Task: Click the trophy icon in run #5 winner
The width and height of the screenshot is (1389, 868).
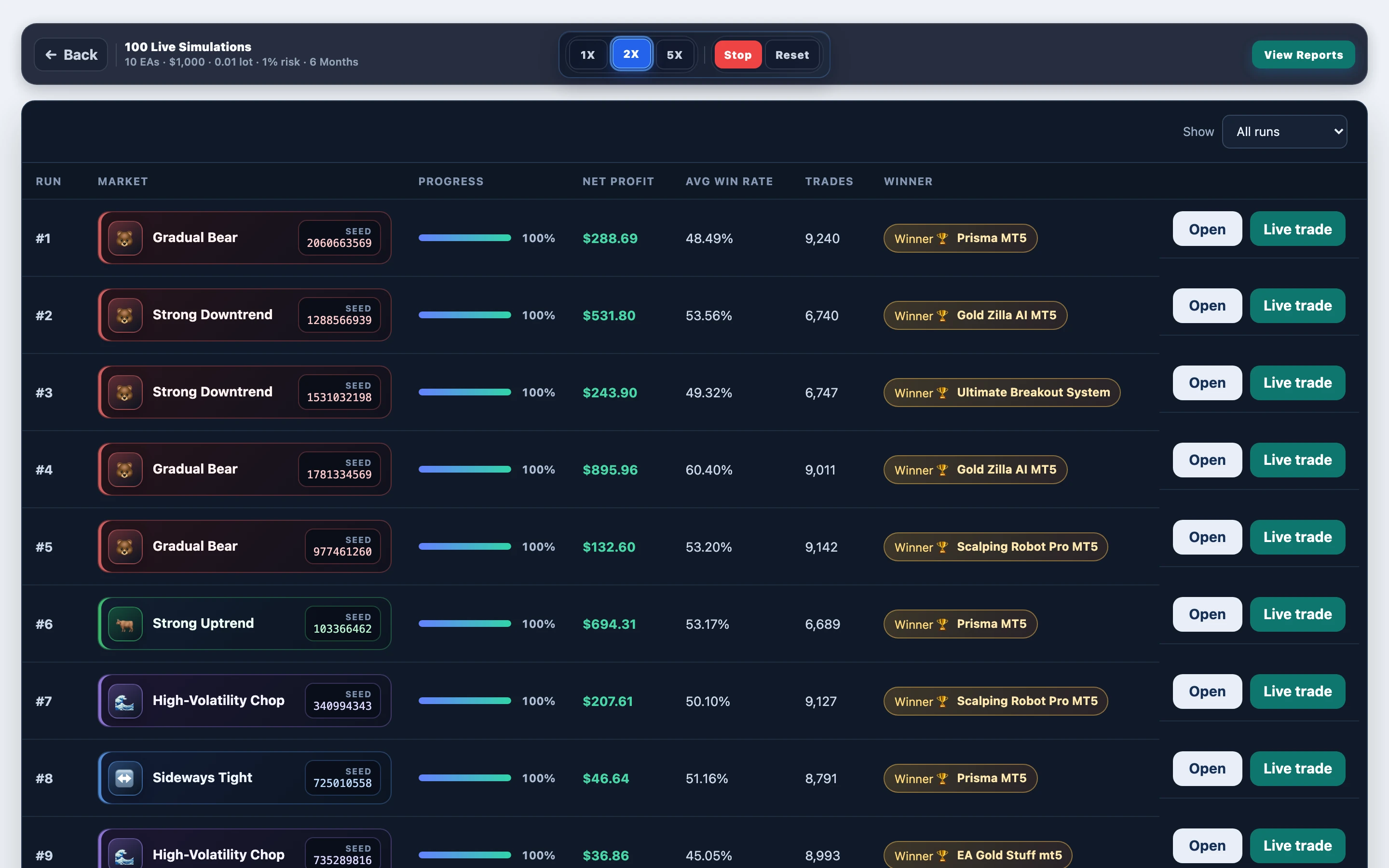Action: 942,547
